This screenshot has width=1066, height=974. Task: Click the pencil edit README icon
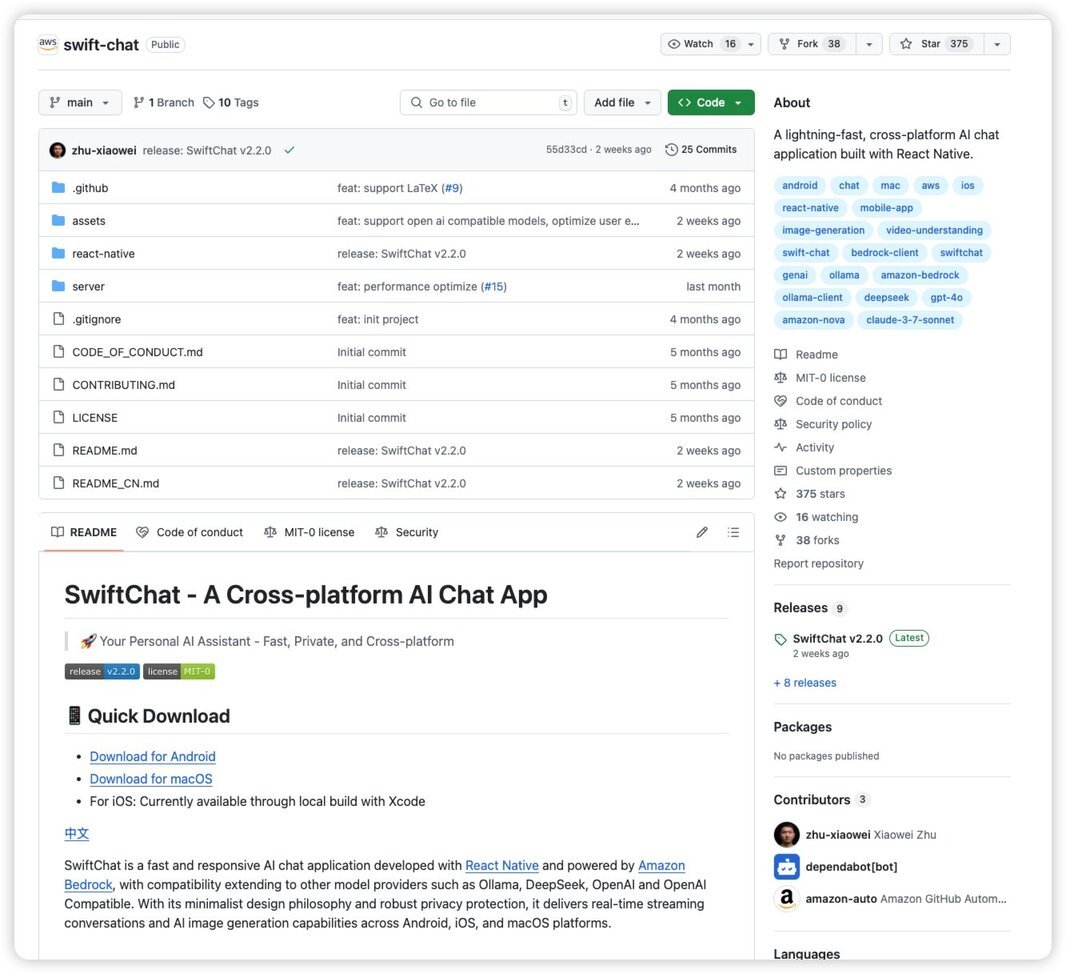702,532
